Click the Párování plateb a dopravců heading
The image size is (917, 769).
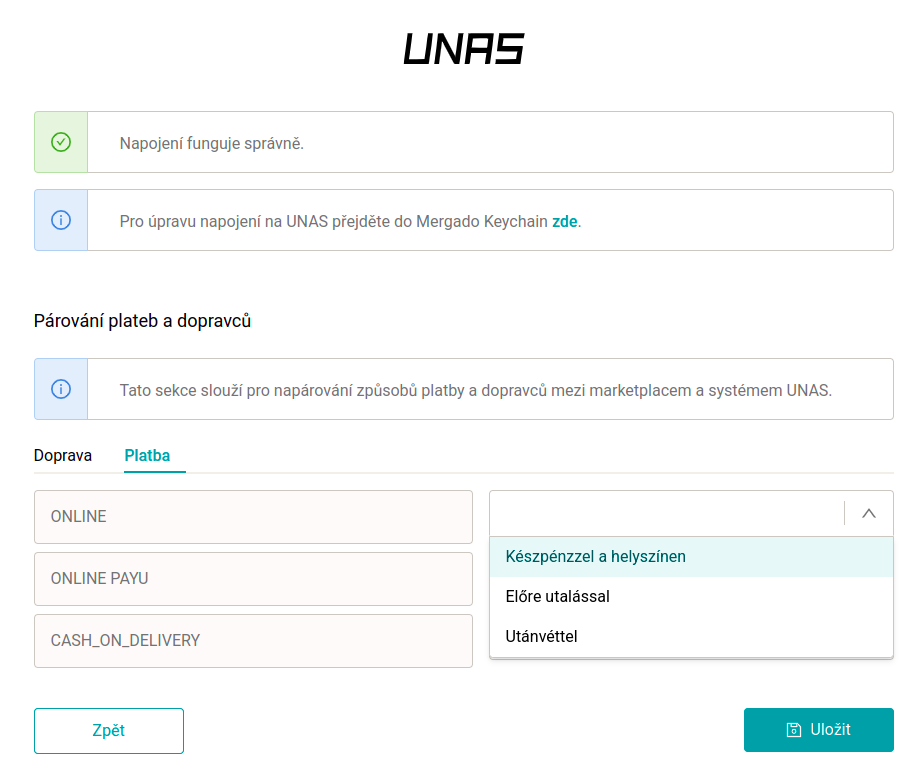tap(142, 322)
